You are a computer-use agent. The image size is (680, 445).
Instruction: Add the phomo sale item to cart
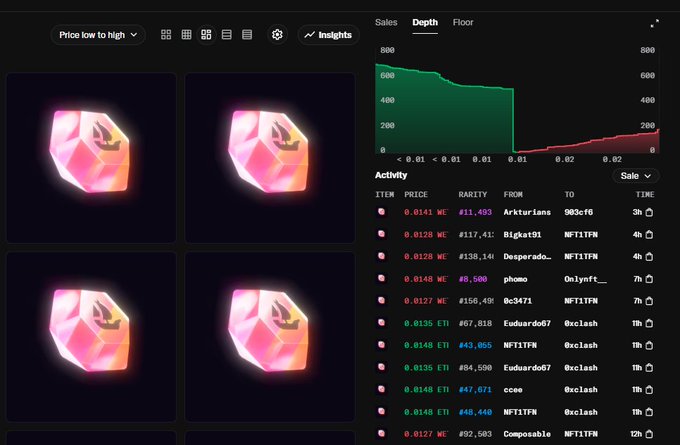point(649,279)
